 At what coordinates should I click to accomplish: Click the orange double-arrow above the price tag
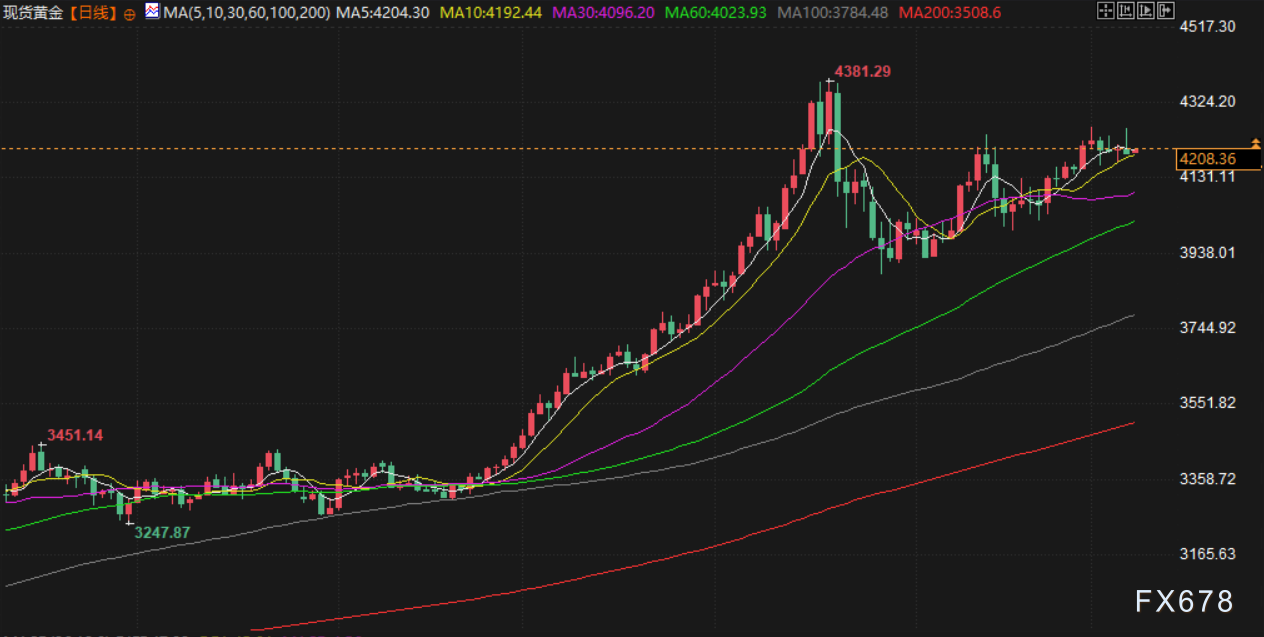click(x=1255, y=145)
